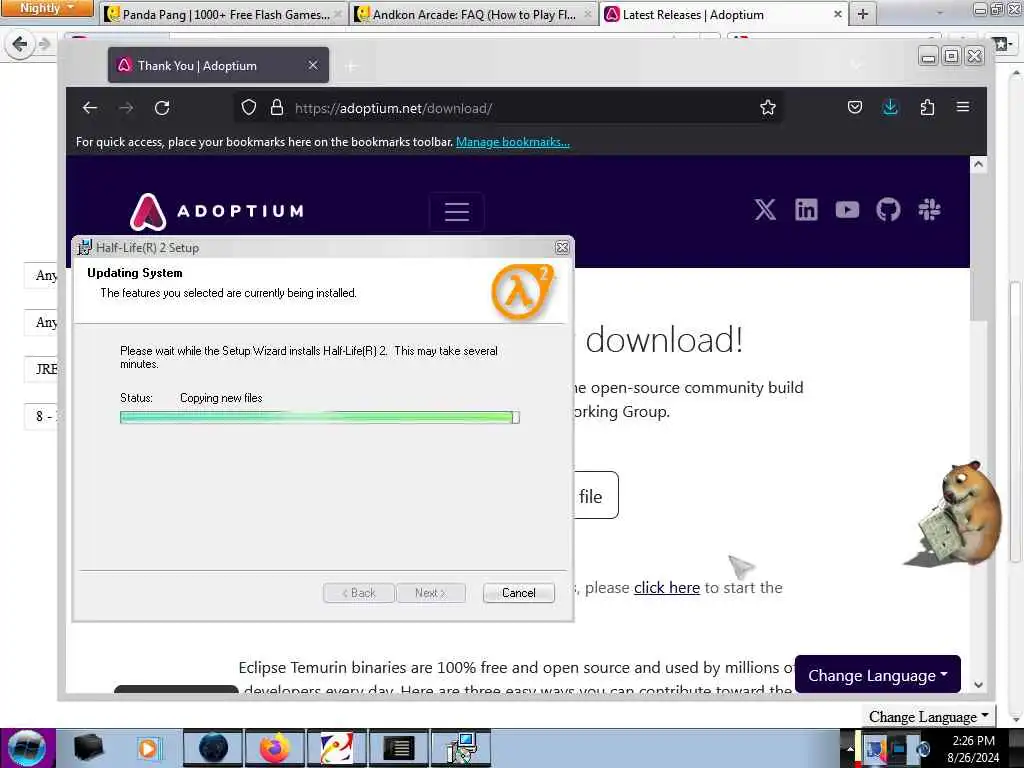Image resolution: width=1024 pixels, height=768 pixels.
Task: Click the padlock site information icon
Action: pos(277,108)
